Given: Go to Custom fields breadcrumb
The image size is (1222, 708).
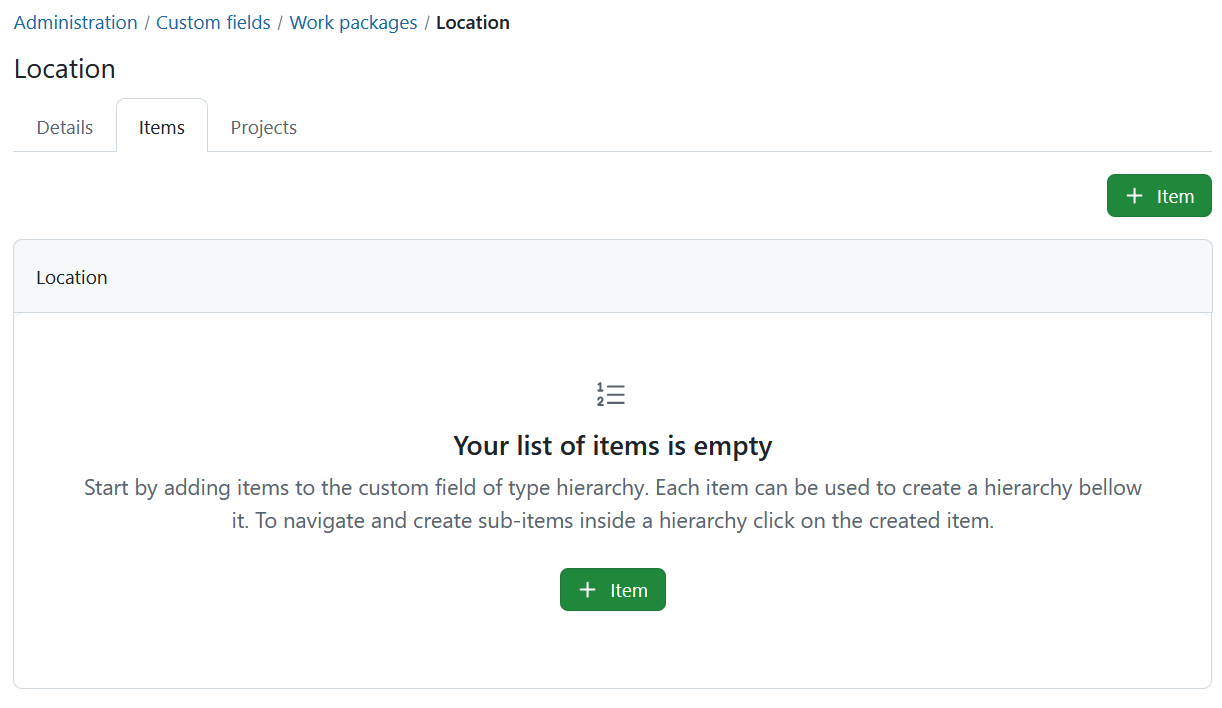Looking at the screenshot, I should pyautogui.click(x=213, y=22).
